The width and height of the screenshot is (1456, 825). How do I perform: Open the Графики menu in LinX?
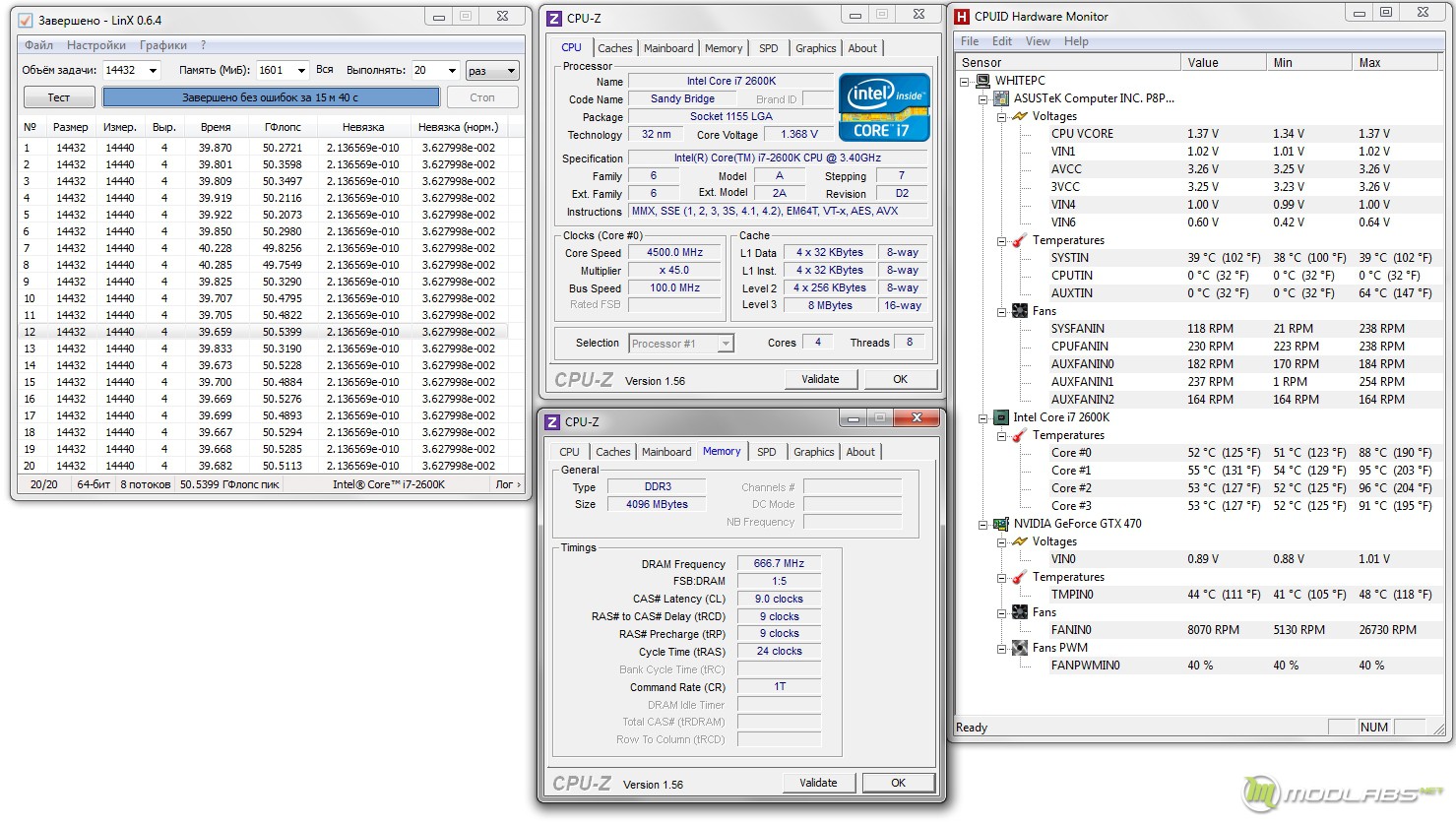tap(163, 45)
